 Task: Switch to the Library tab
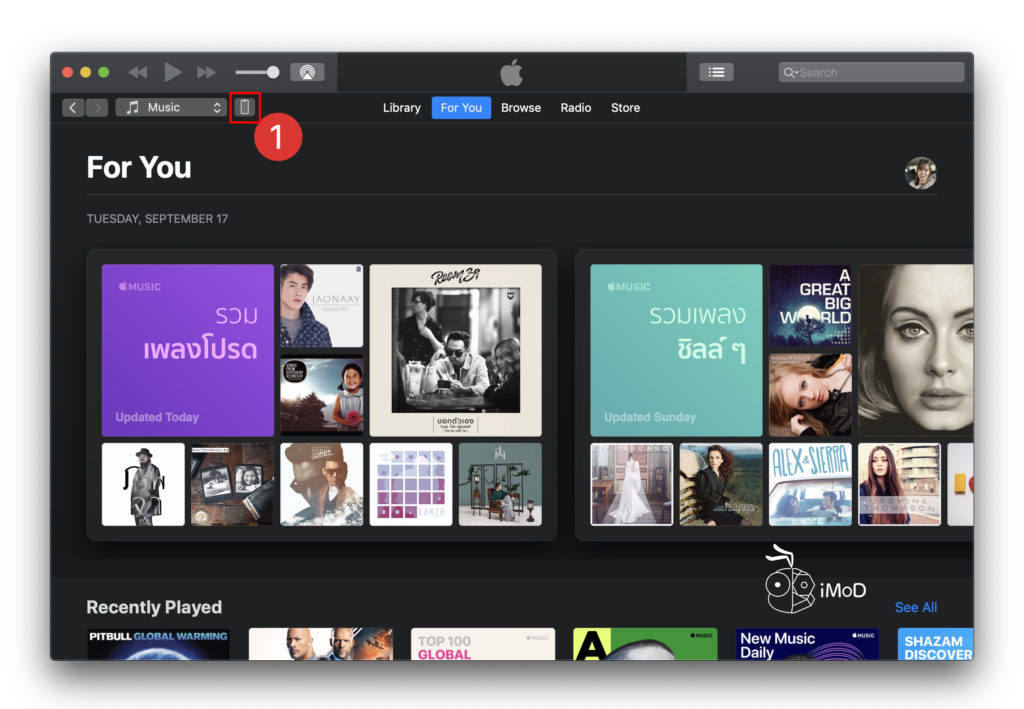pos(401,107)
